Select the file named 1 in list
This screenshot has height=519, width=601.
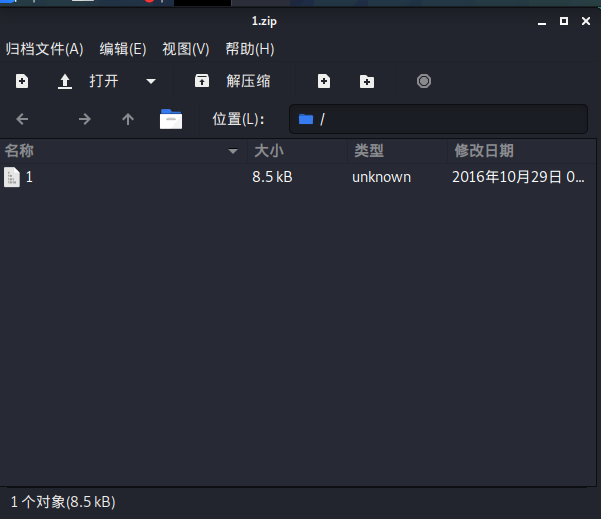click(x=29, y=177)
